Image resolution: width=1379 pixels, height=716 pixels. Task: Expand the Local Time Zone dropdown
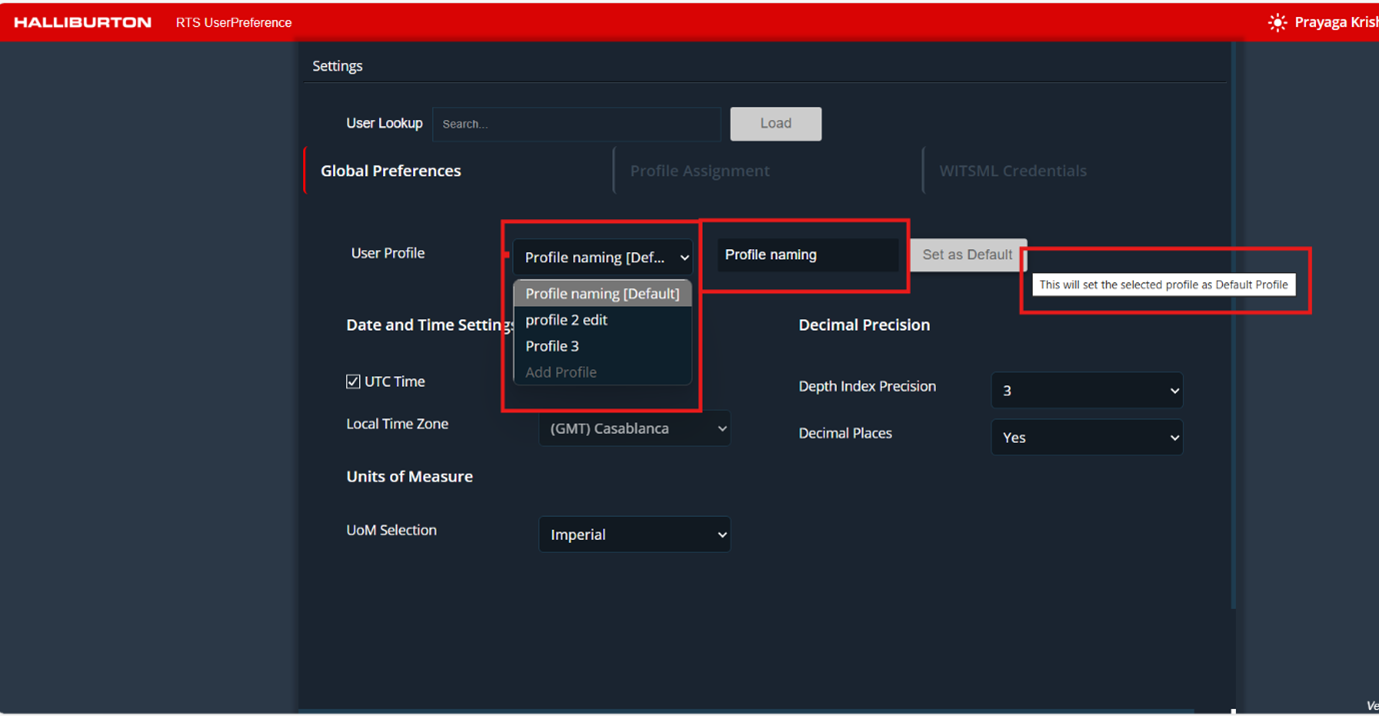[634, 428]
